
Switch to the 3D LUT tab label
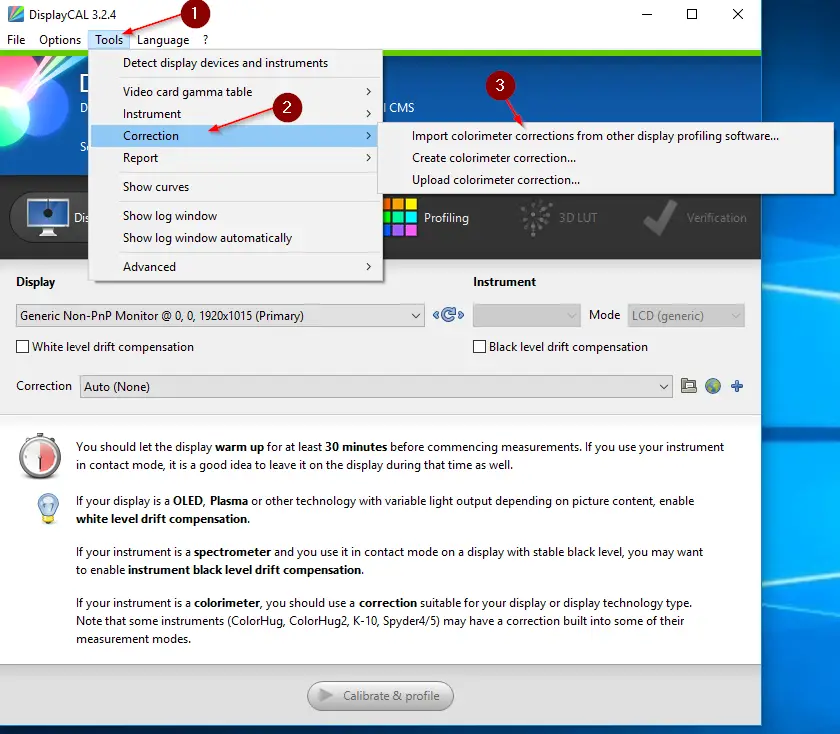pyautogui.click(x=578, y=218)
